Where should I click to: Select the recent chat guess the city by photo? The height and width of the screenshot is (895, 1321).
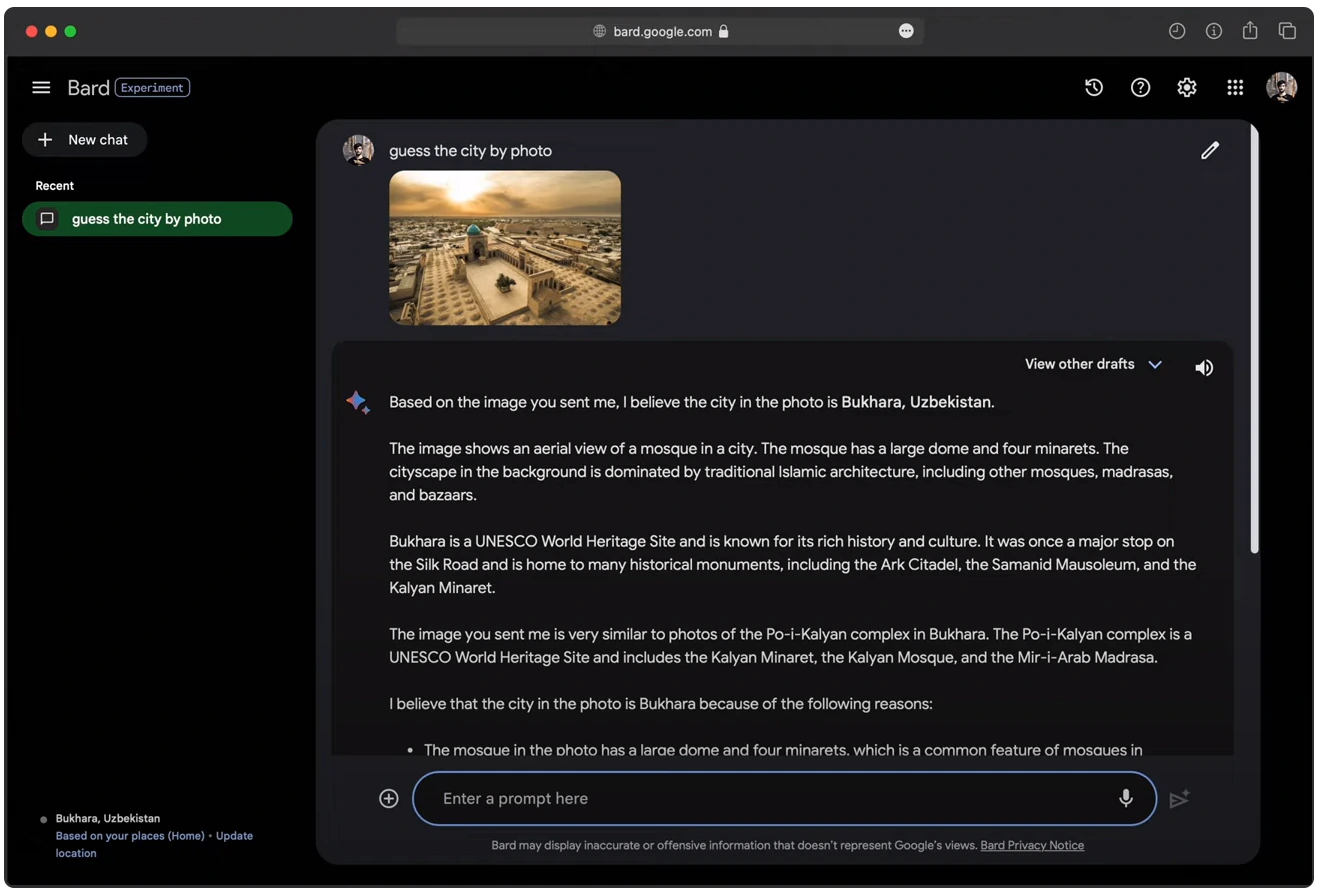tap(157, 219)
